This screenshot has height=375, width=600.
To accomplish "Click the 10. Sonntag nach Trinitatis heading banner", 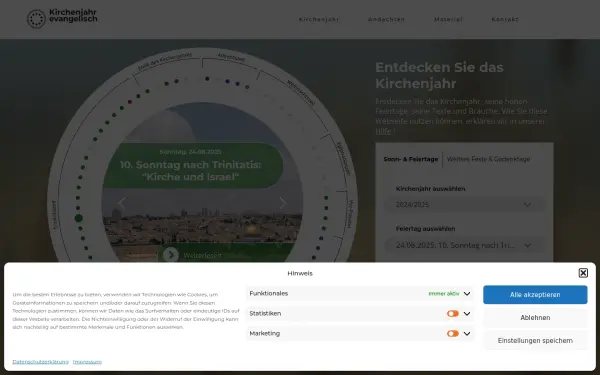I will [x=192, y=165].
